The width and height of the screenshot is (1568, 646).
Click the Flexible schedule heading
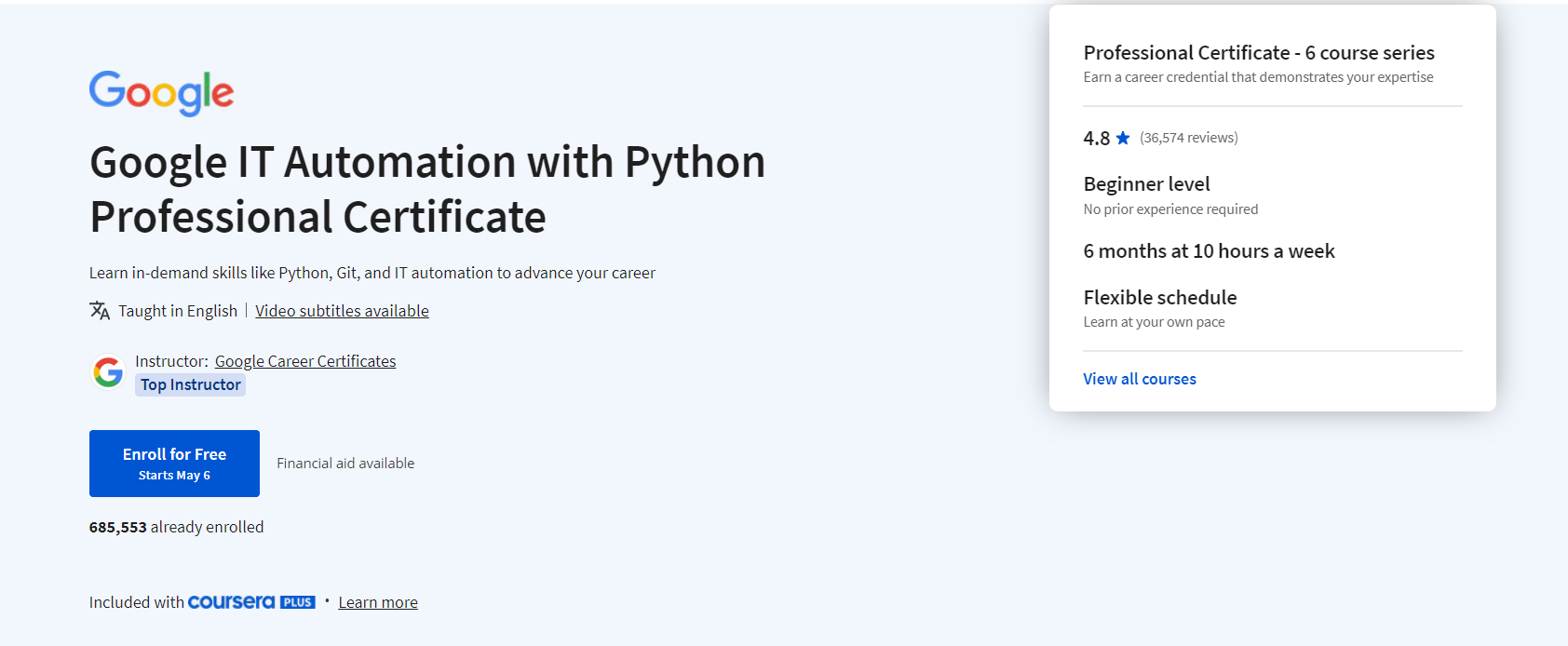[x=1160, y=298]
